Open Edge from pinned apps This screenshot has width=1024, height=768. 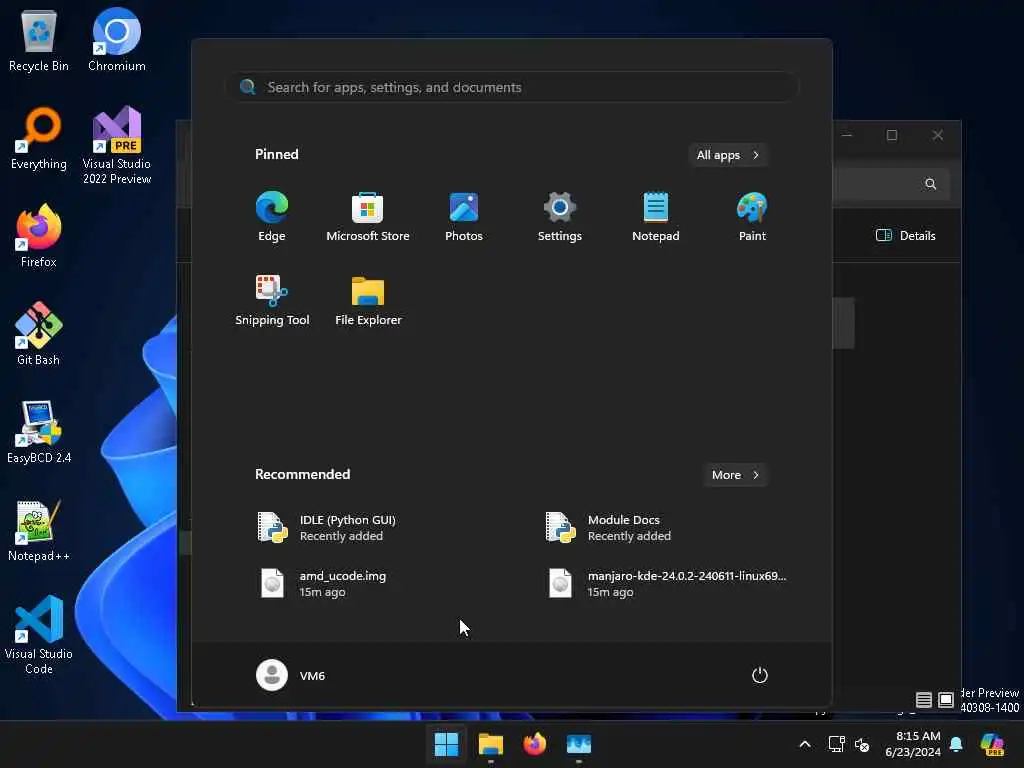pos(272,217)
